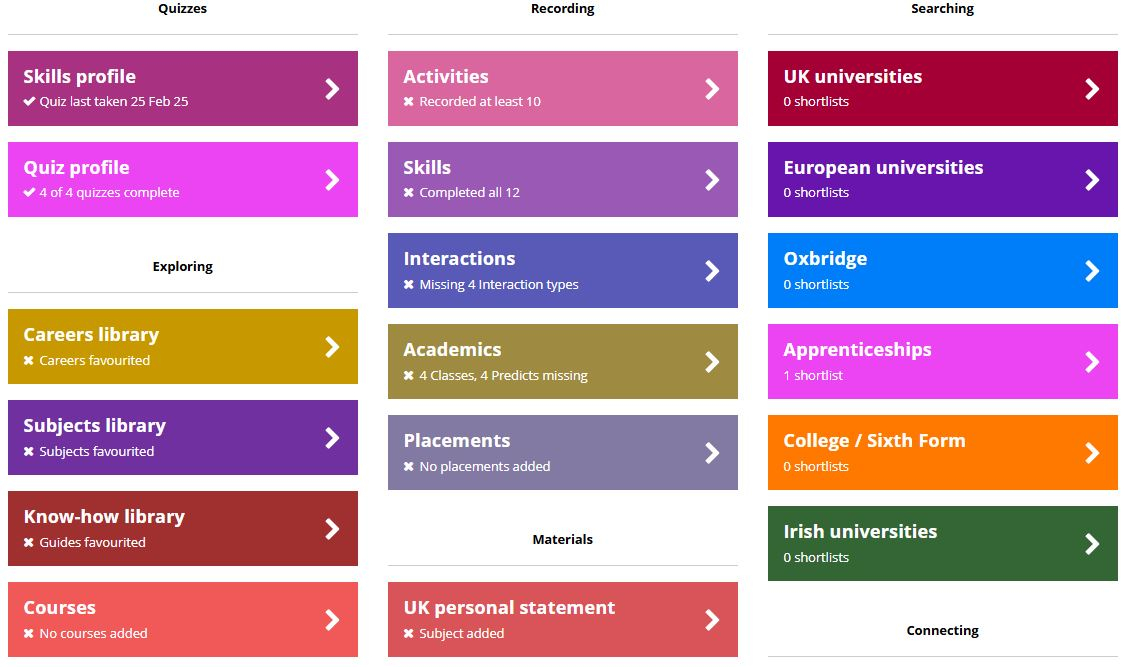Click the cross icon beside No courses added

pos(29,634)
